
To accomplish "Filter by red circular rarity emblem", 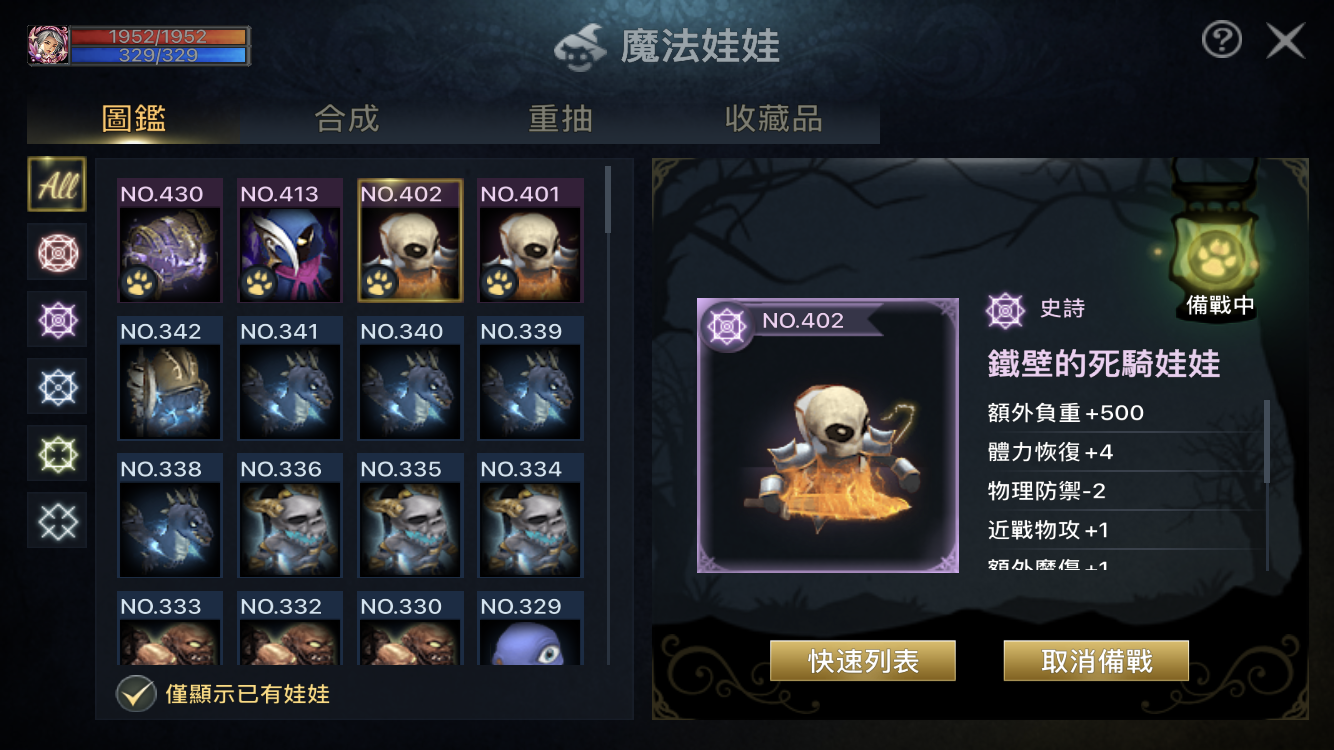I will (x=57, y=251).
